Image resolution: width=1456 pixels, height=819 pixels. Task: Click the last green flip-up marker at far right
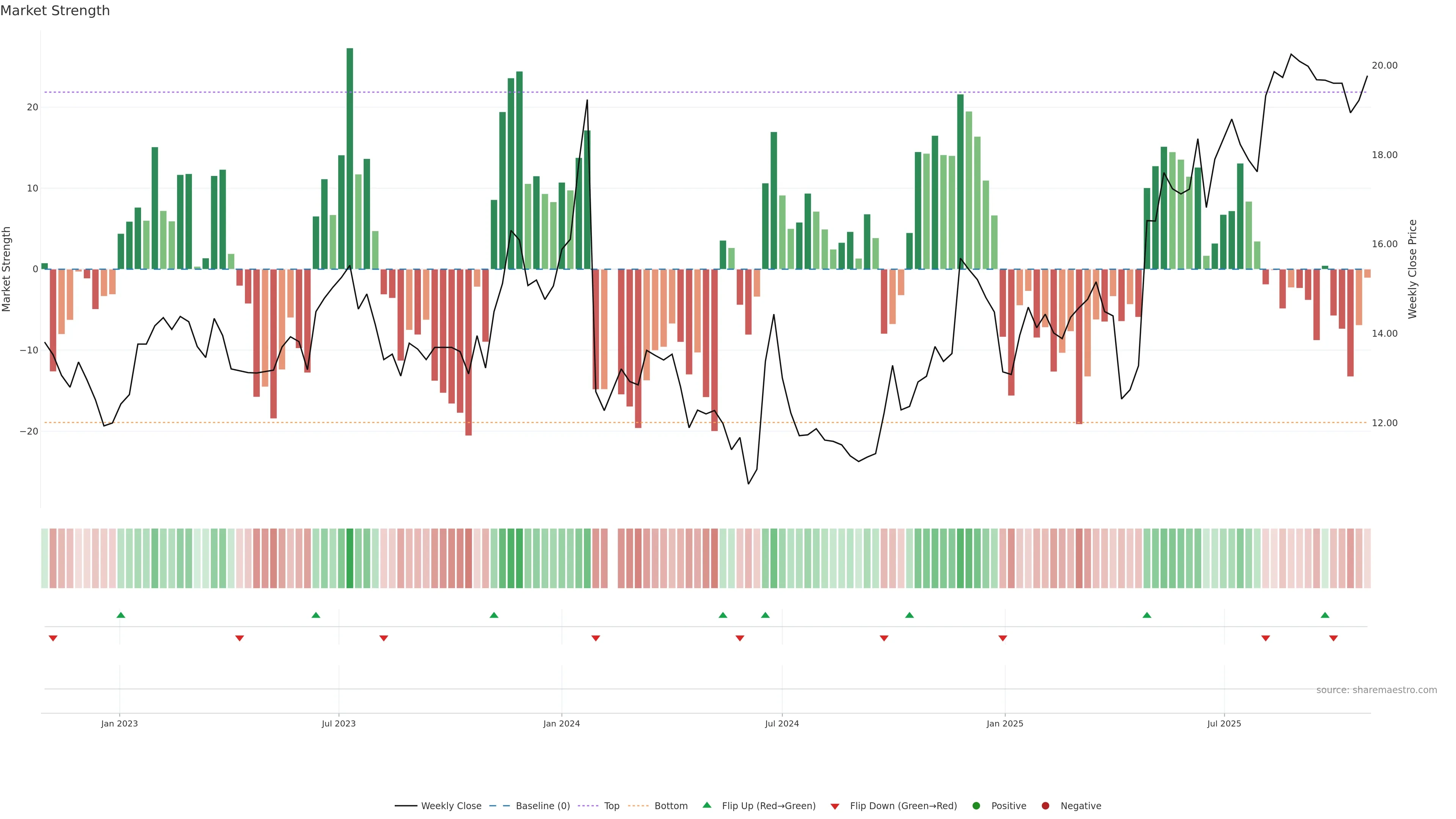click(x=1325, y=615)
